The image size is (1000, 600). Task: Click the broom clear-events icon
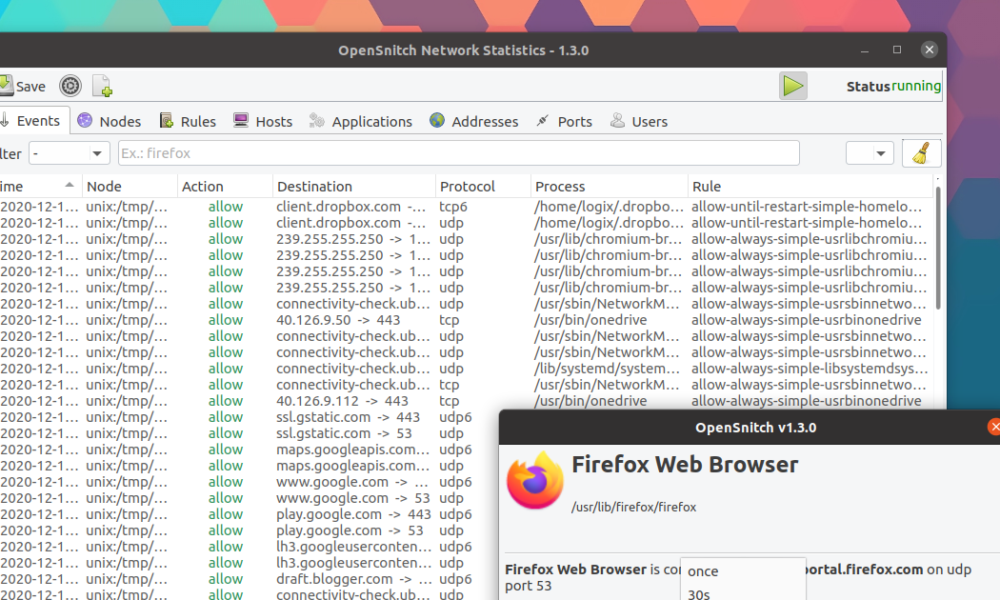[921, 153]
